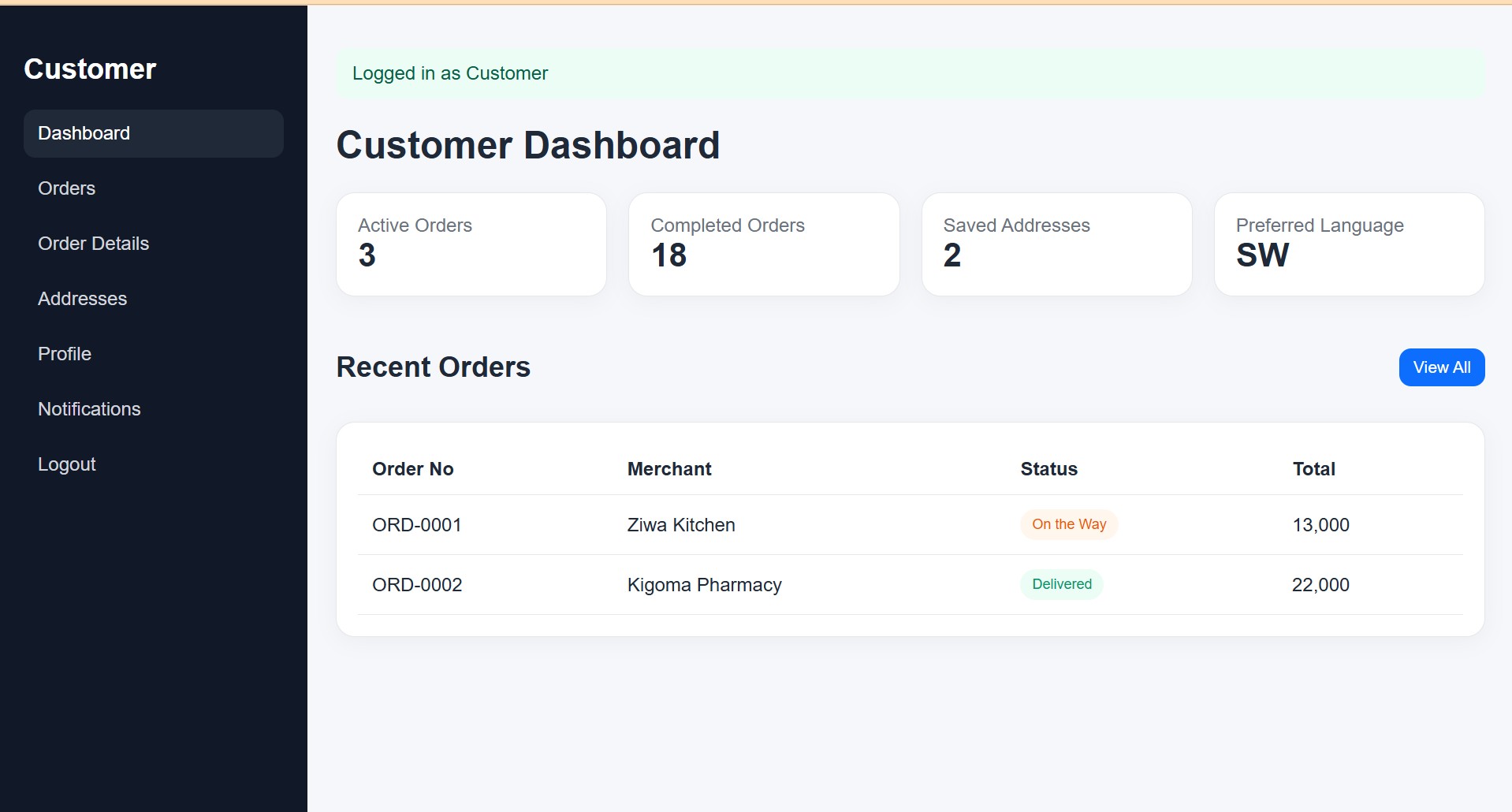This screenshot has height=812, width=1512.
Task: Select the Completed Orders card
Action: tap(763, 244)
